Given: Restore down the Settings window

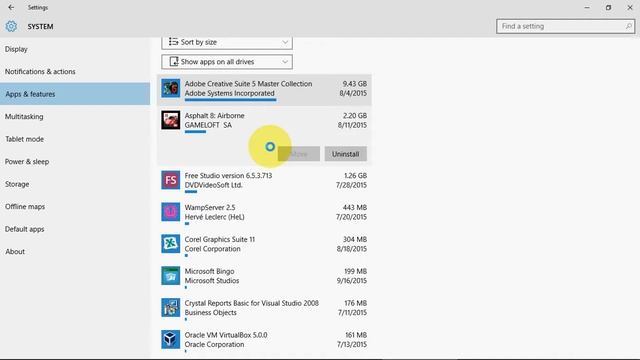Looking at the screenshot, I should coord(608,7).
